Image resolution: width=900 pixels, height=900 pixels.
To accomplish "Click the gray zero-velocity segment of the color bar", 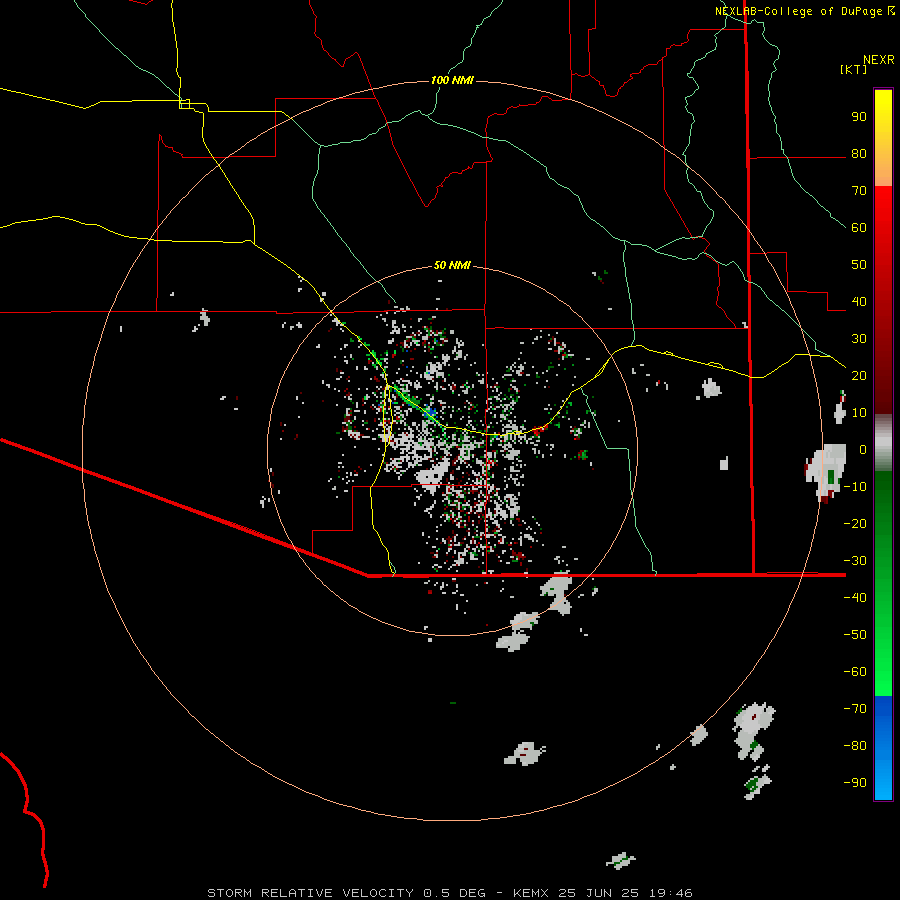I will pyautogui.click(x=883, y=443).
